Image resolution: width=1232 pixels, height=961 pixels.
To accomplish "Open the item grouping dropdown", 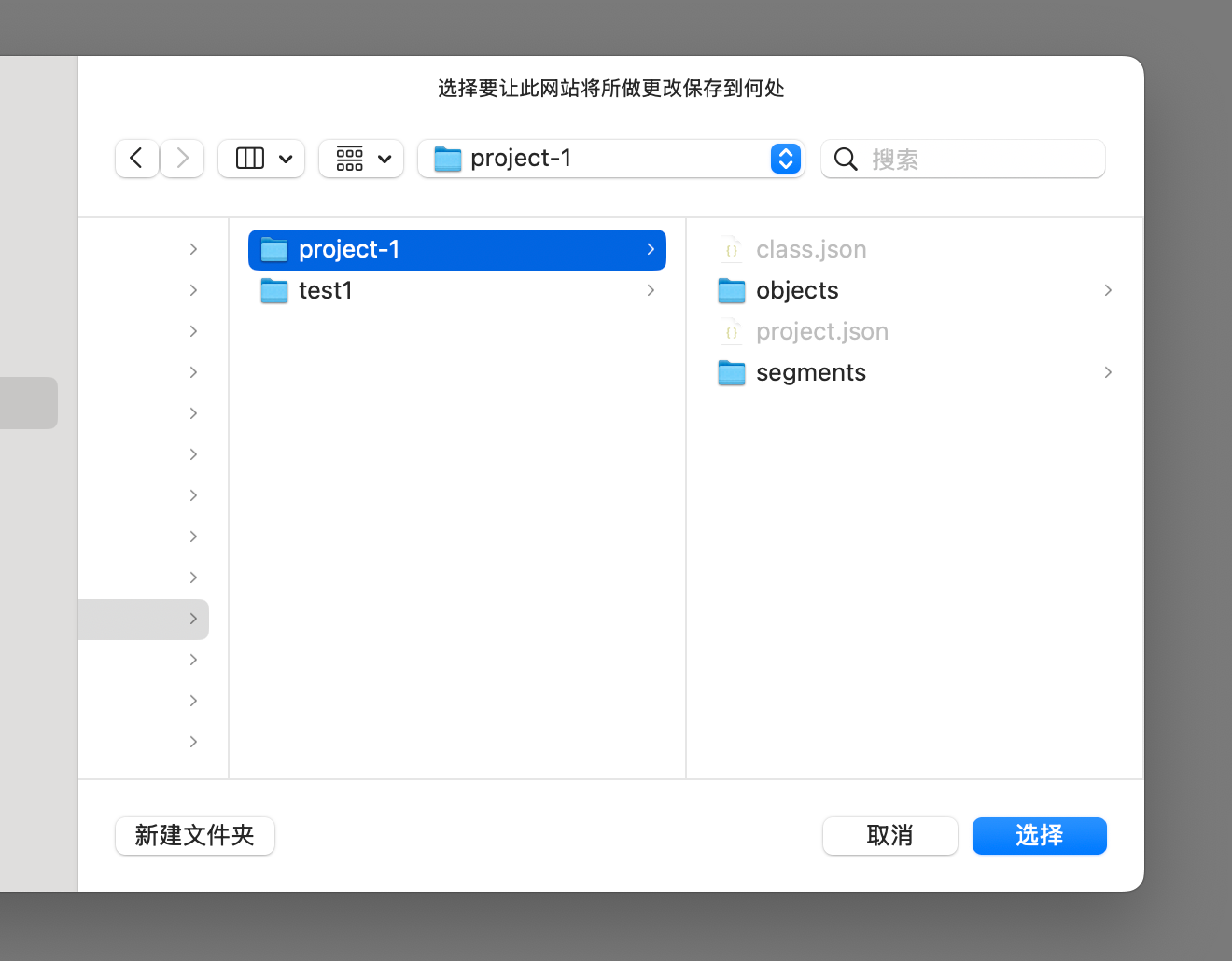I will [360, 159].
